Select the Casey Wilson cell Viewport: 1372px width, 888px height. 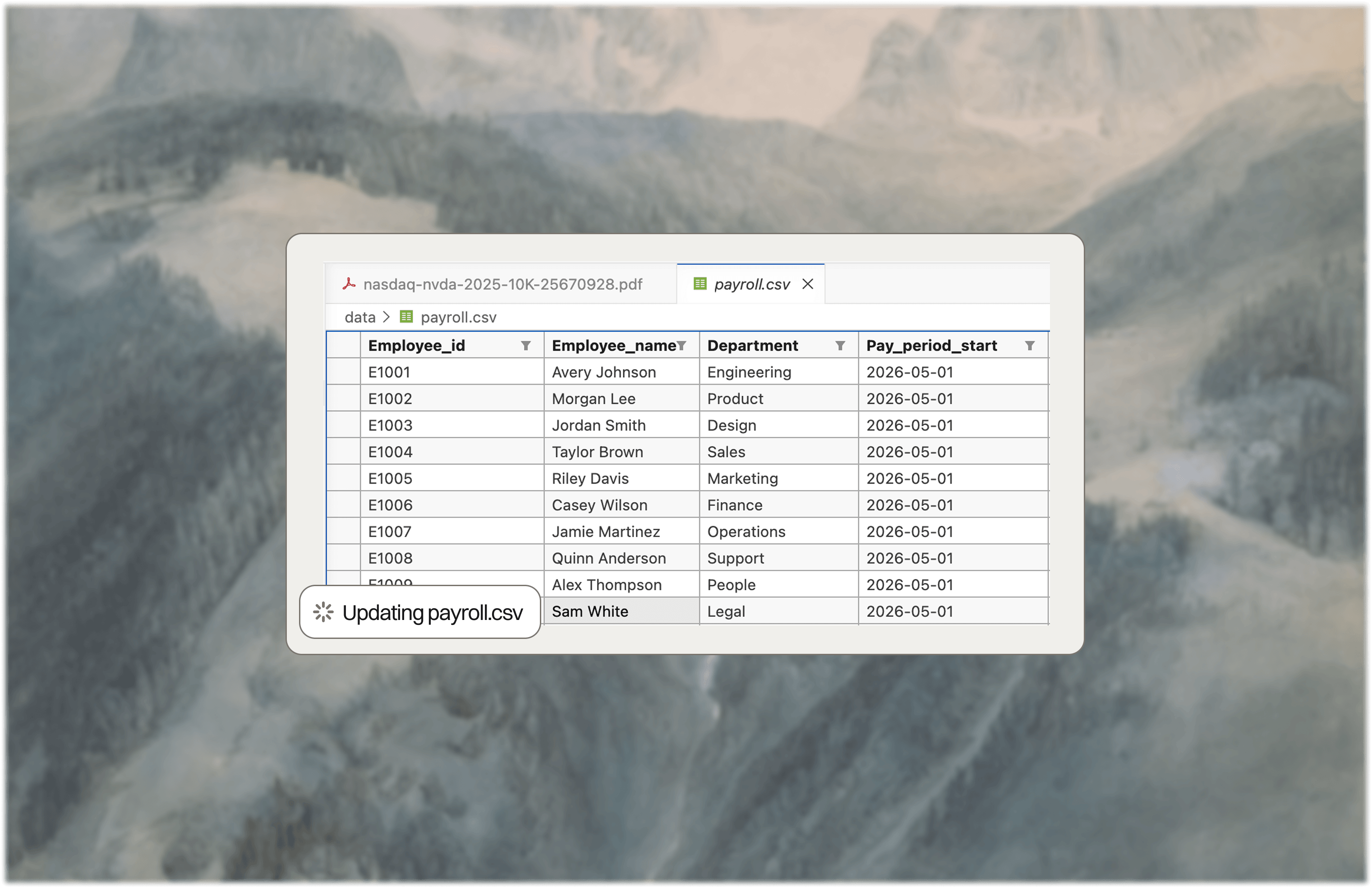click(622, 504)
